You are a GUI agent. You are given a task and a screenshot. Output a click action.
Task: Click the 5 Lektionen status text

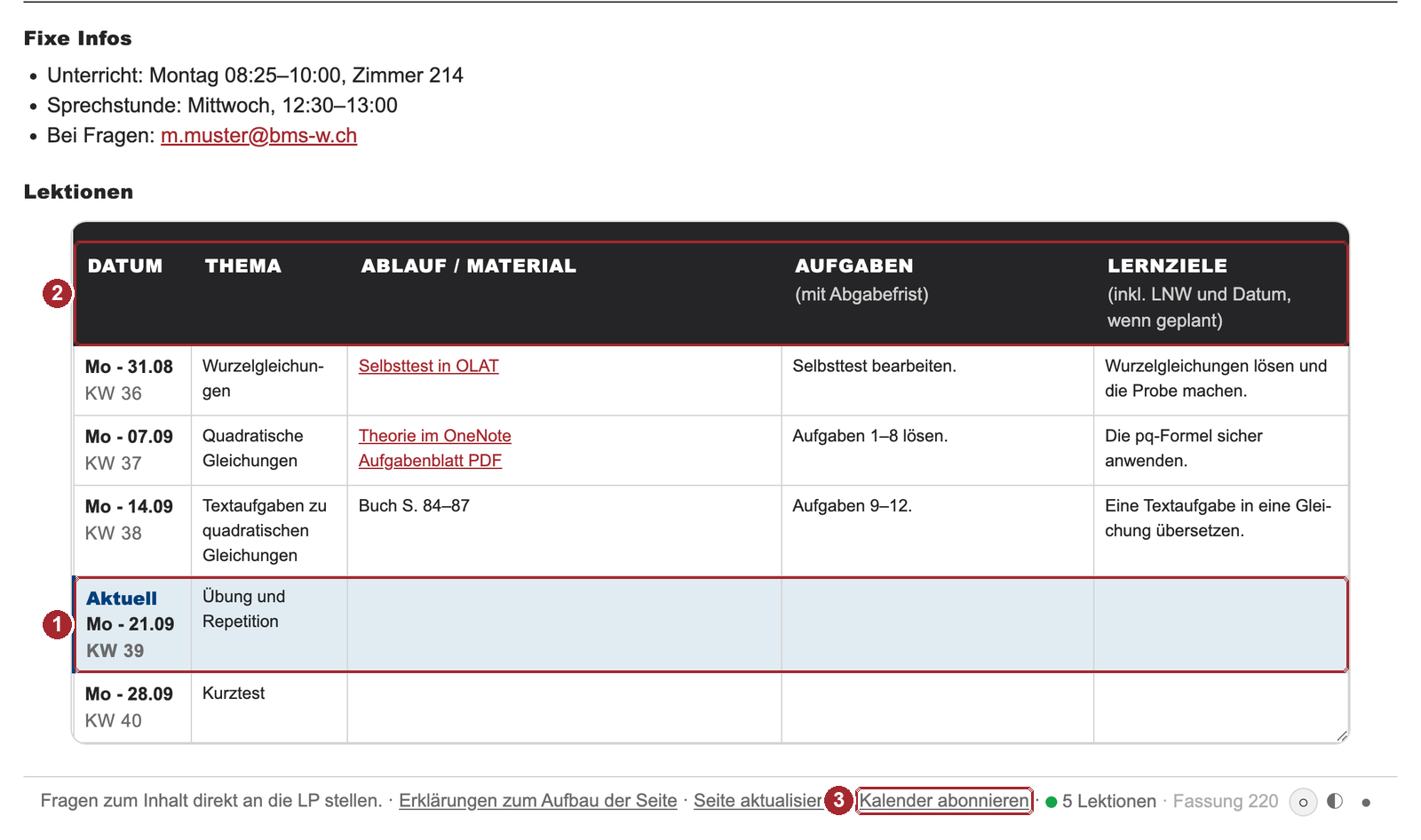(x=1109, y=802)
